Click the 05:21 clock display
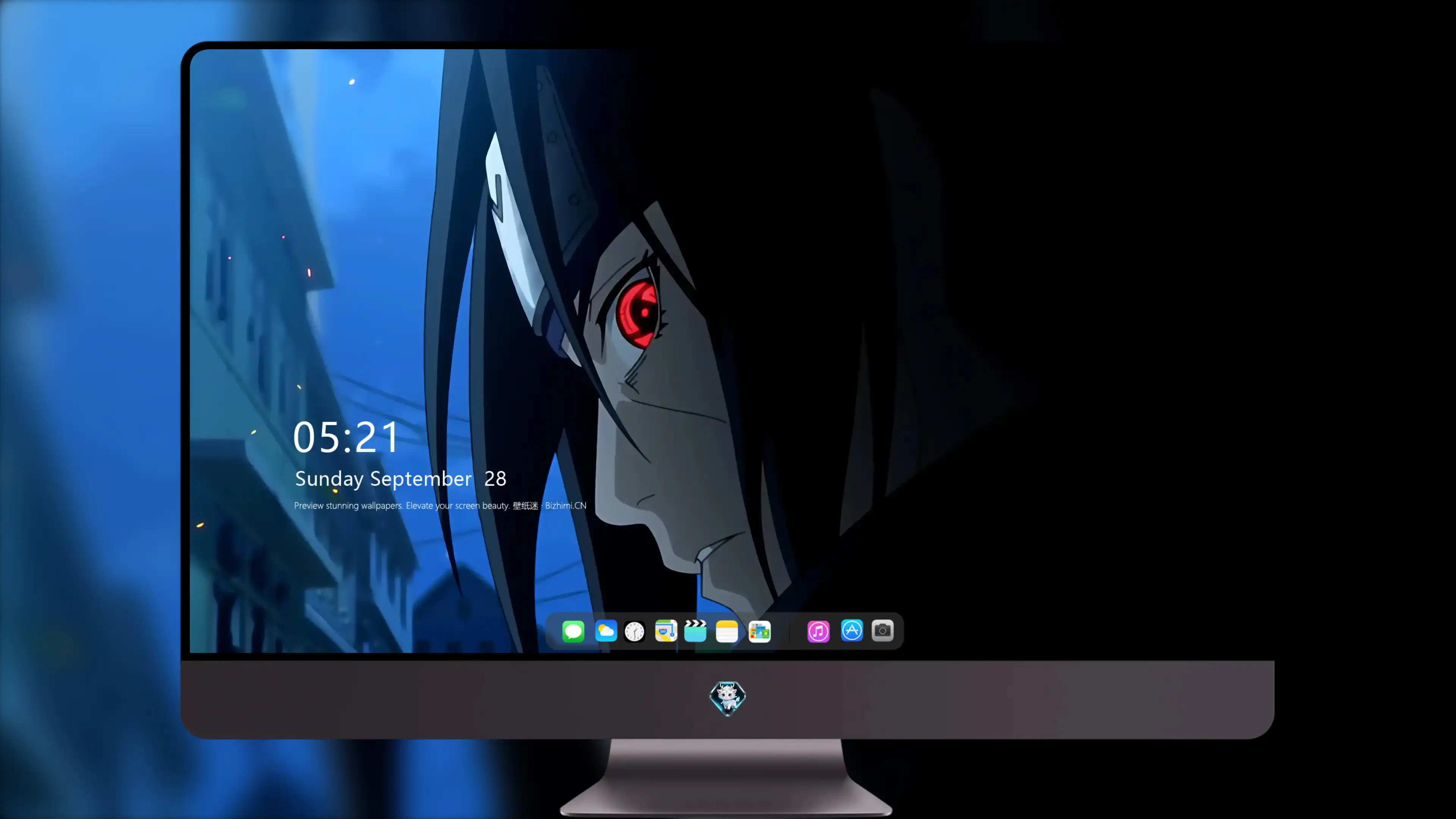The height and width of the screenshot is (819, 1456). pos(346,437)
